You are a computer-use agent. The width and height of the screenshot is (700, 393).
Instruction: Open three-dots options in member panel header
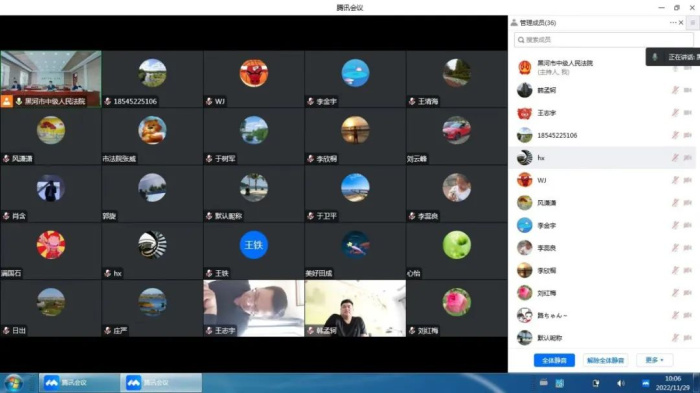(x=672, y=22)
